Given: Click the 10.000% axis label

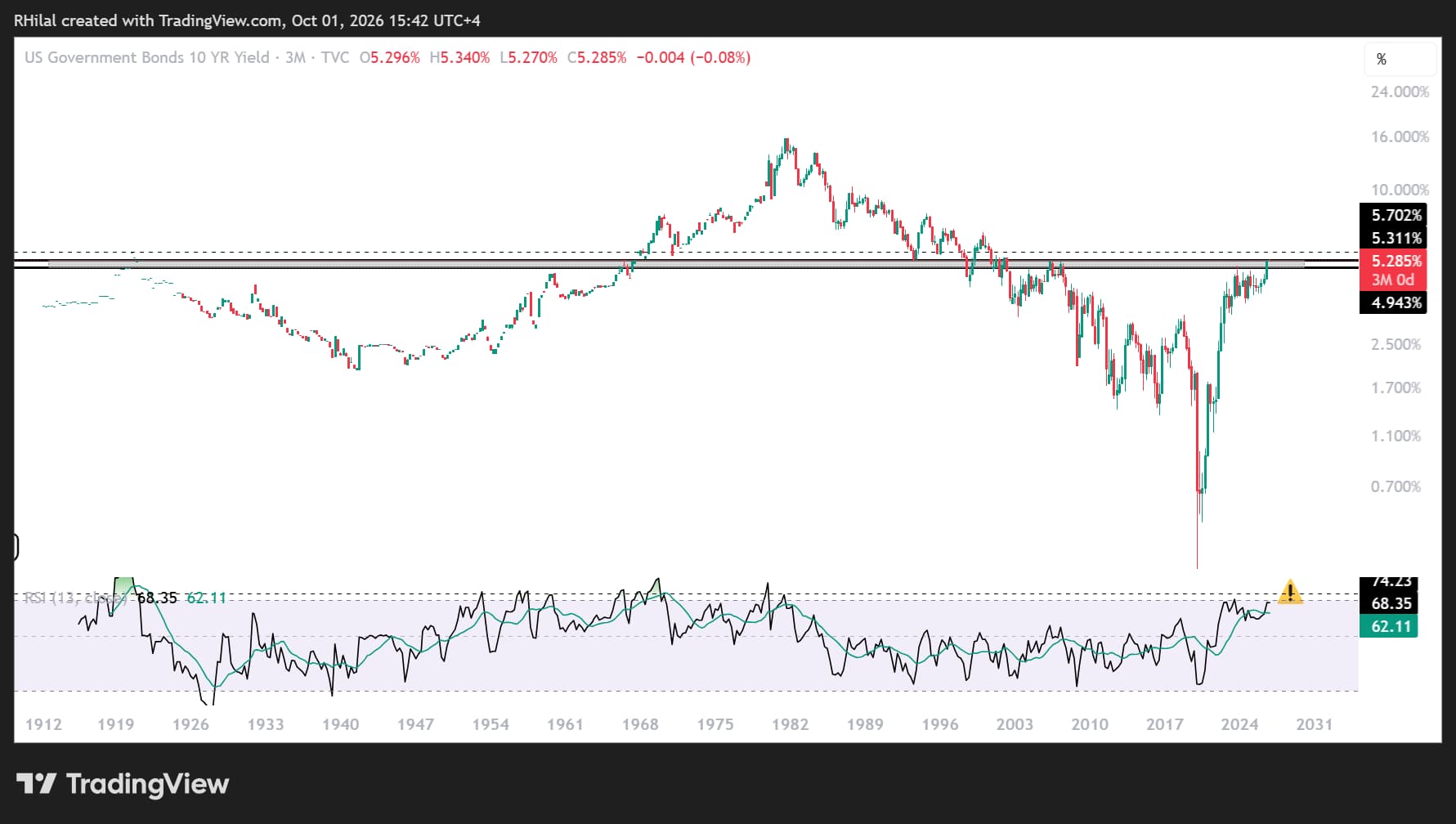Looking at the screenshot, I should [x=1400, y=190].
